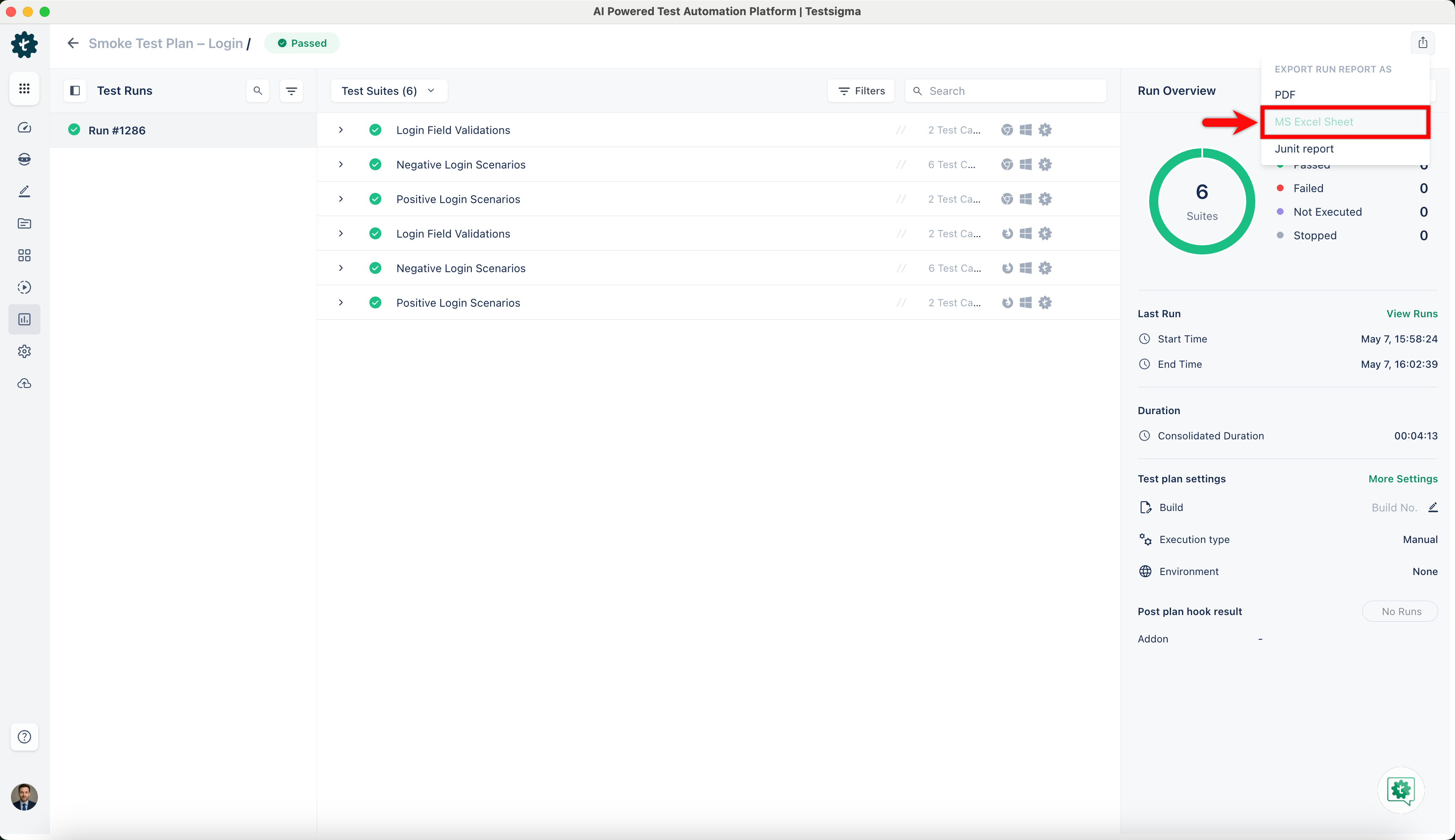Click Windows icon in the Chrome Negative Login Scenarios row
This screenshot has width=1455, height=840.
(x=1026, y=164)
